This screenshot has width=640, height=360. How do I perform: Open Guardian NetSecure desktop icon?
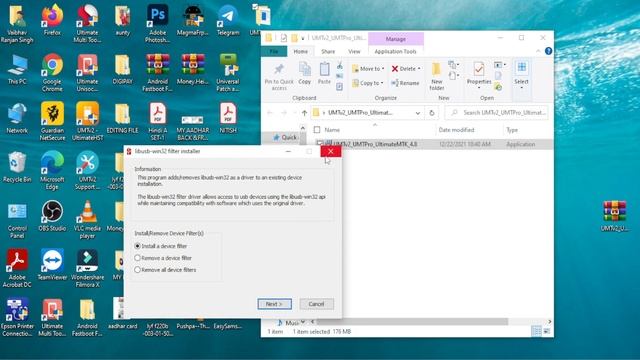click(x=52, y=121)
